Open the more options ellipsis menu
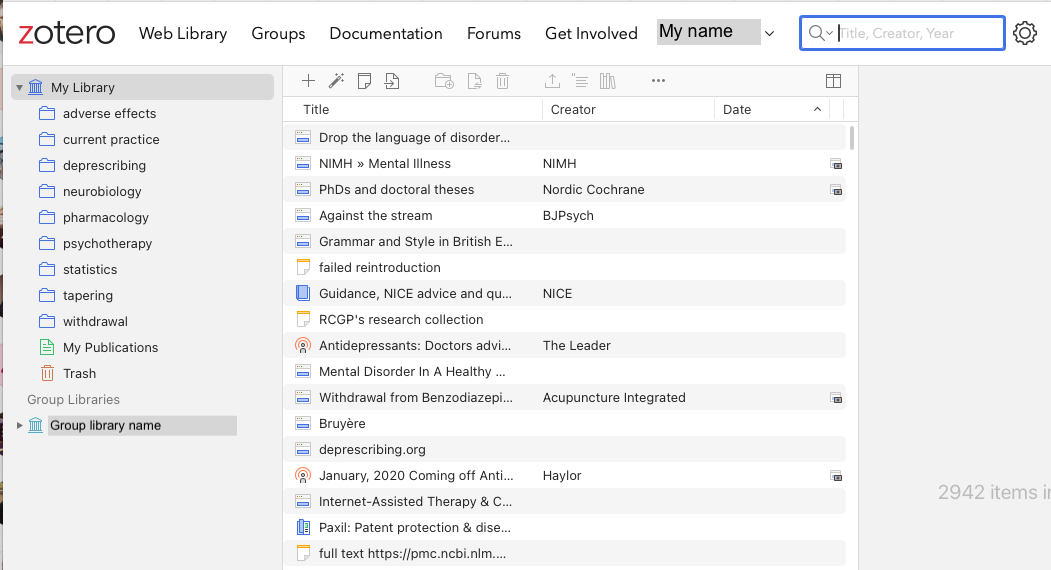The width and height of the screenshot is (1051, 570). (x=658, y=80)
